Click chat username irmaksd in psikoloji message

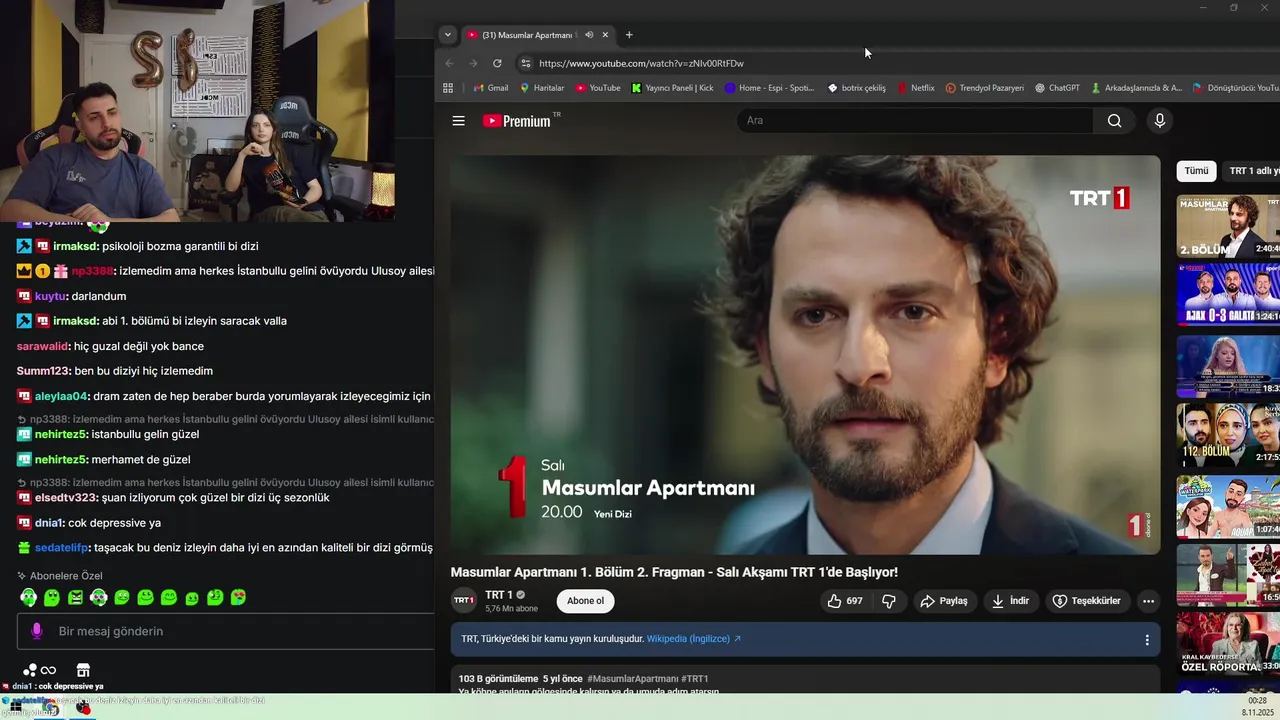[76, 246]
